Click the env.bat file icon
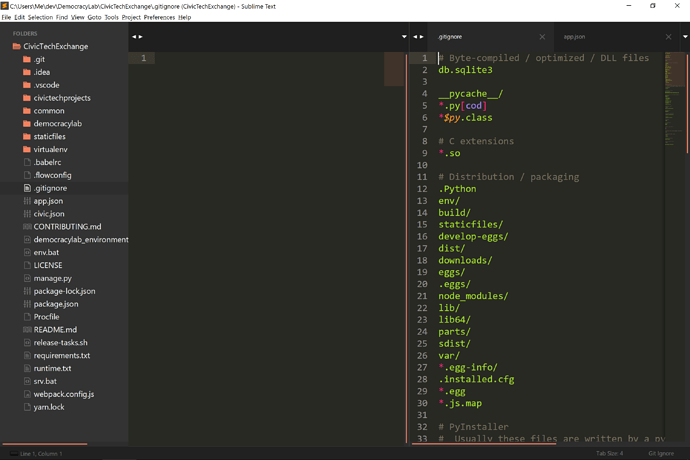This screenshot has height=460, width=690. pyautogui.click(x=27, y=252)
